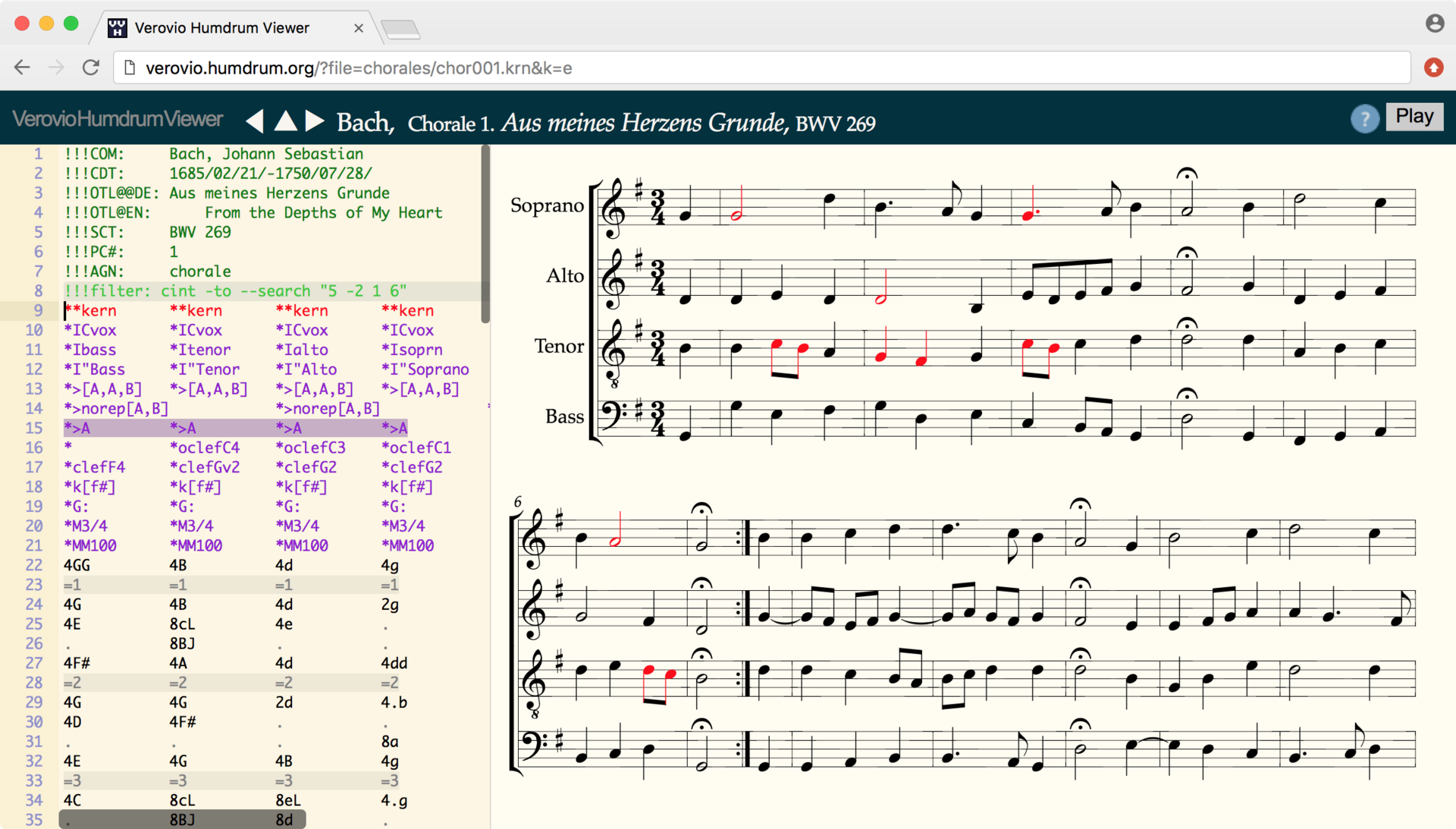Click the VerovioHumdrumViewer logo text
Viewport: 1456px width, 829px height.
pos(118,119)
